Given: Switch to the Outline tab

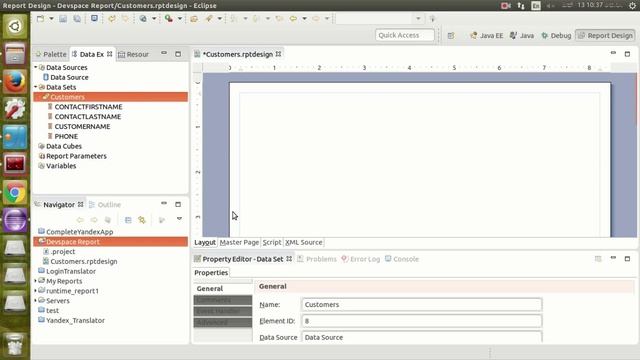Looking at the screenshot, I should coord(105,204).
